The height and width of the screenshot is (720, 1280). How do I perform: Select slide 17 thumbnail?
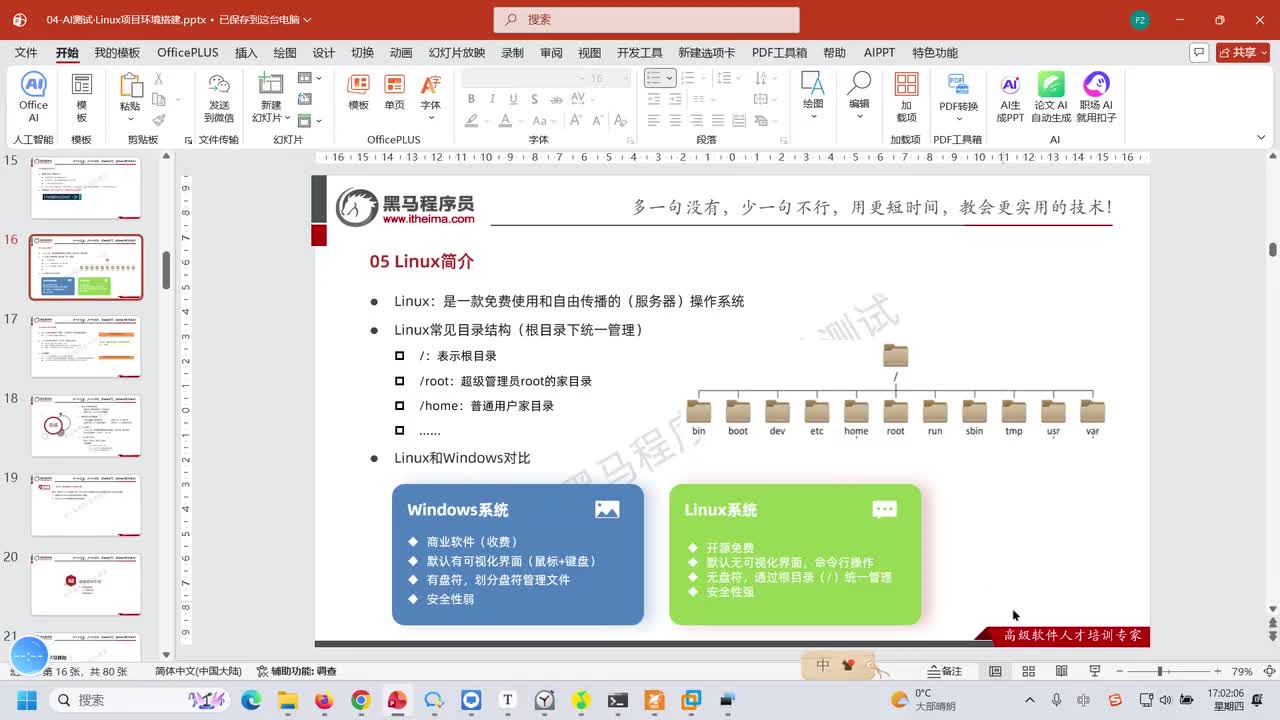(x=85, y=346)
